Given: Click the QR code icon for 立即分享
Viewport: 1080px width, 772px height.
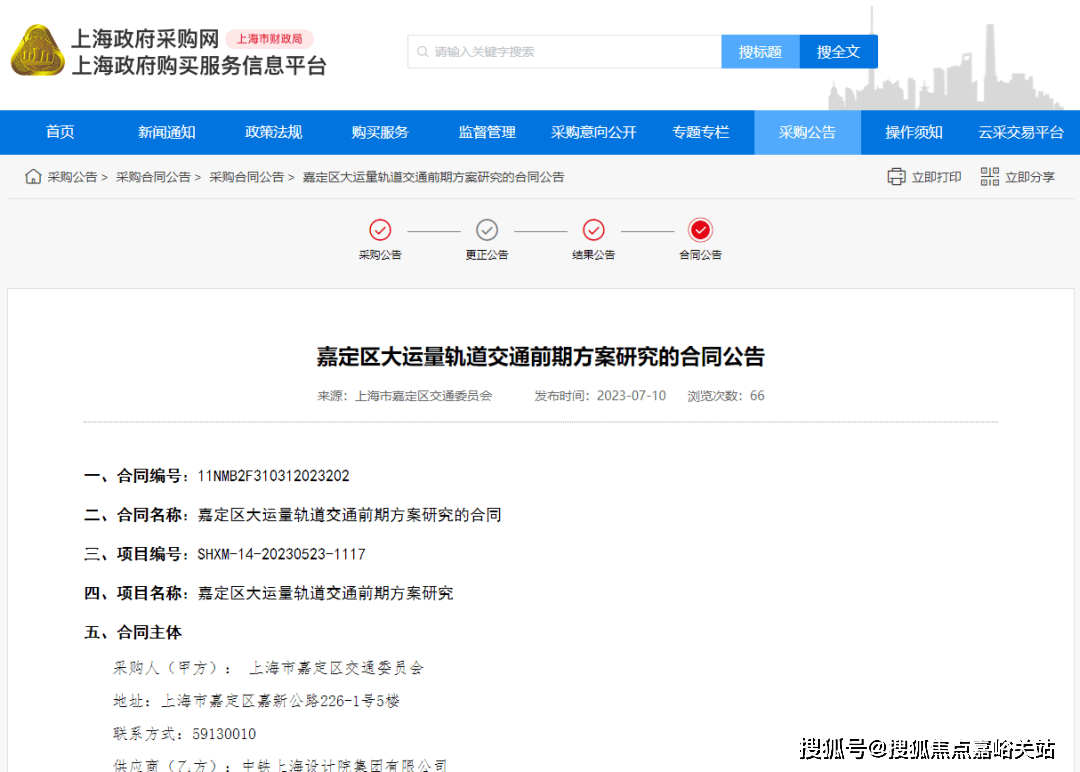Looking at the screenshot, I should pyautogui.click(x=989, y=177).
